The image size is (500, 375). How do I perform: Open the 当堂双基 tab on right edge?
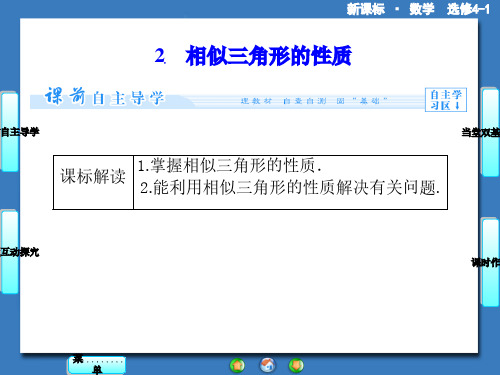click(490, 132)
